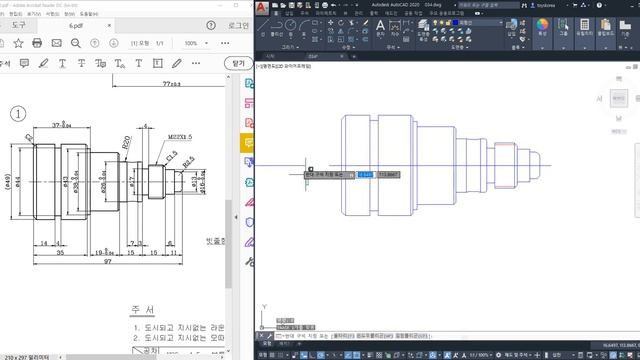Add new drawing tab with plus in AutoCAD

tap(354, 56)
